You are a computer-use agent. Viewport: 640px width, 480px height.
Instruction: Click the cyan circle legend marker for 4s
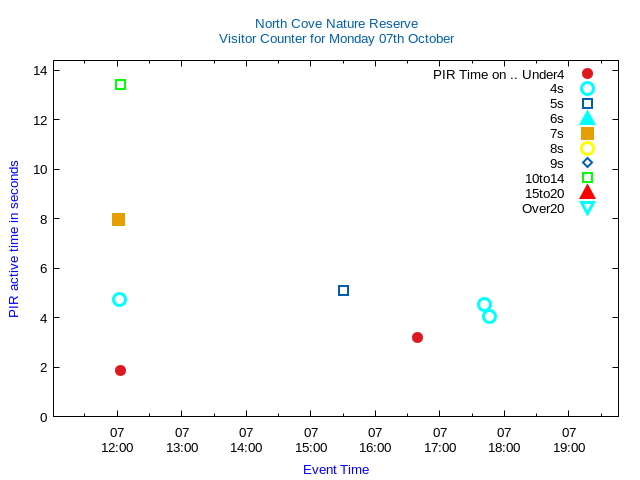click(587, 89)
